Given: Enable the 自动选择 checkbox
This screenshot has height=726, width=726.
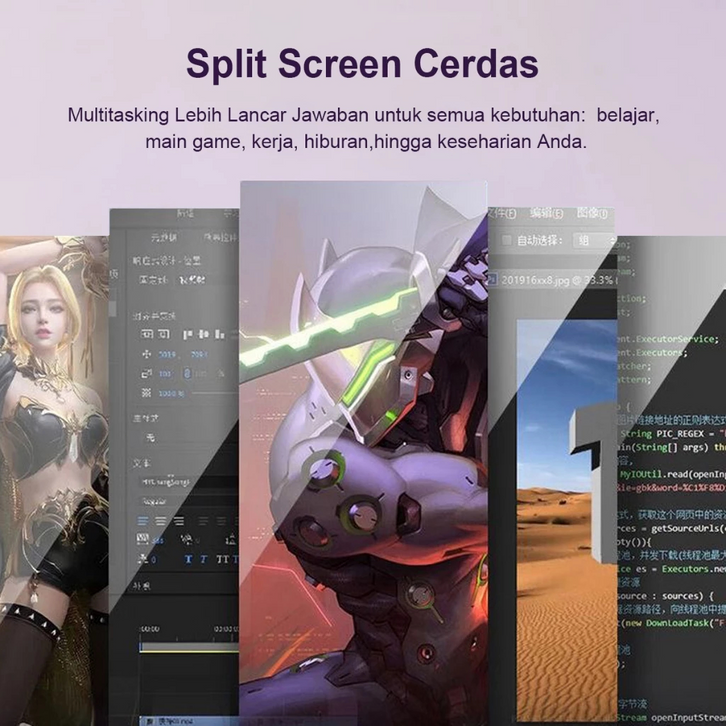Looking at the screenshot, I should [507, 240].
